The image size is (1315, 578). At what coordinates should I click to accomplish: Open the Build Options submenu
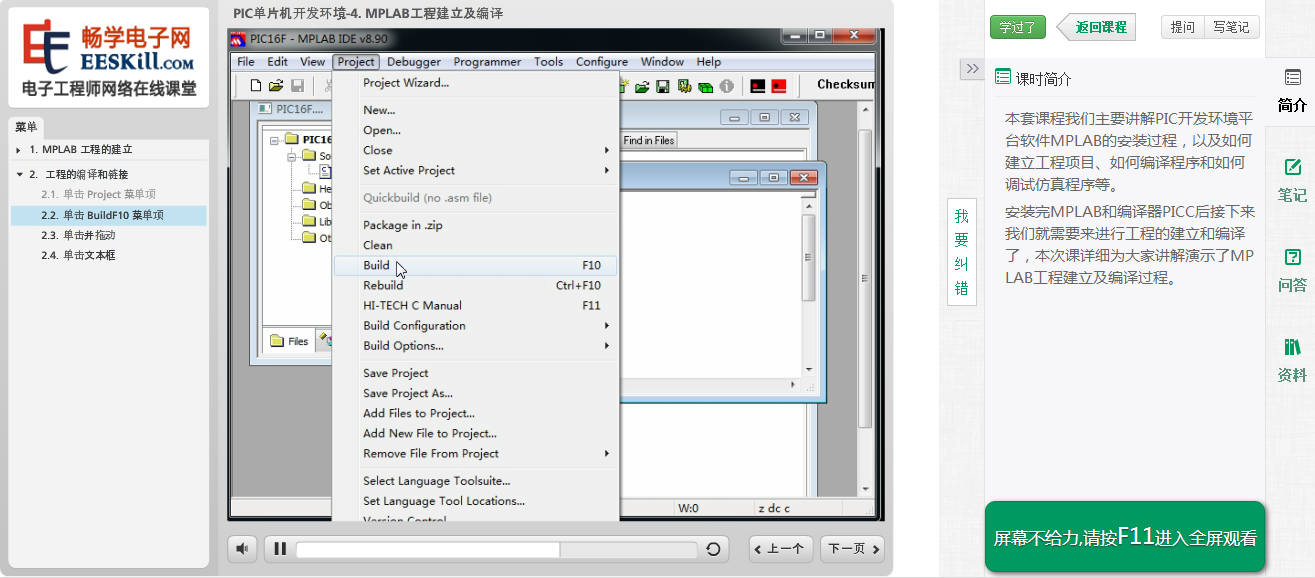(x=475, y=345)
